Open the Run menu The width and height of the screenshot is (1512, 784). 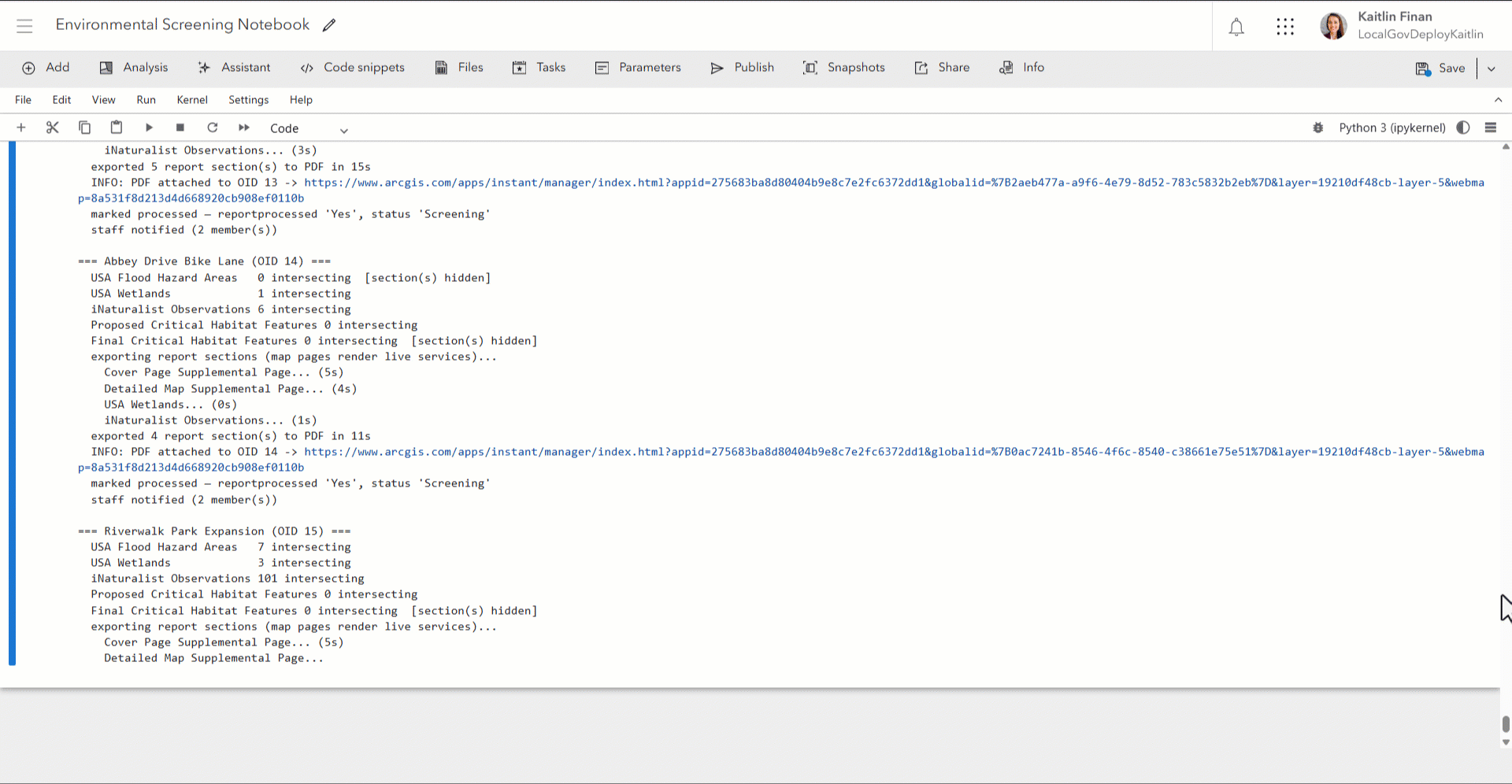coord(146,100)
